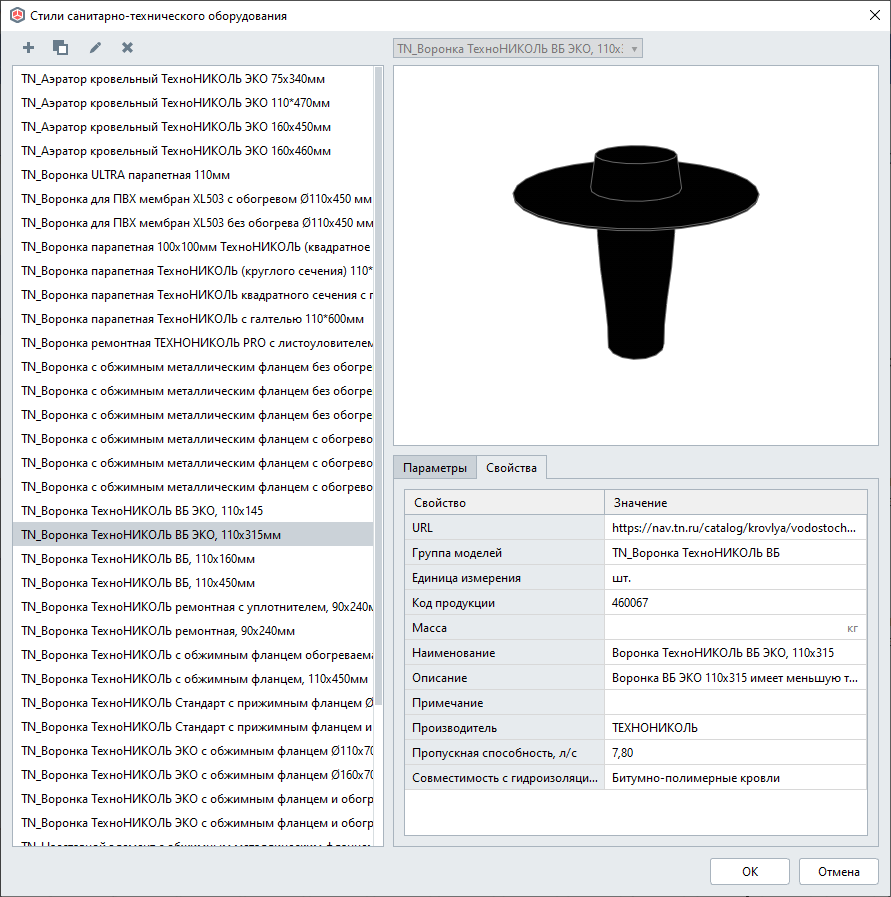Select TN_Воронка парапетная ТехноНИКОЛЬ с галтелью 110*600мм
This screenshot has height=897, width=891.
point(193,319)
